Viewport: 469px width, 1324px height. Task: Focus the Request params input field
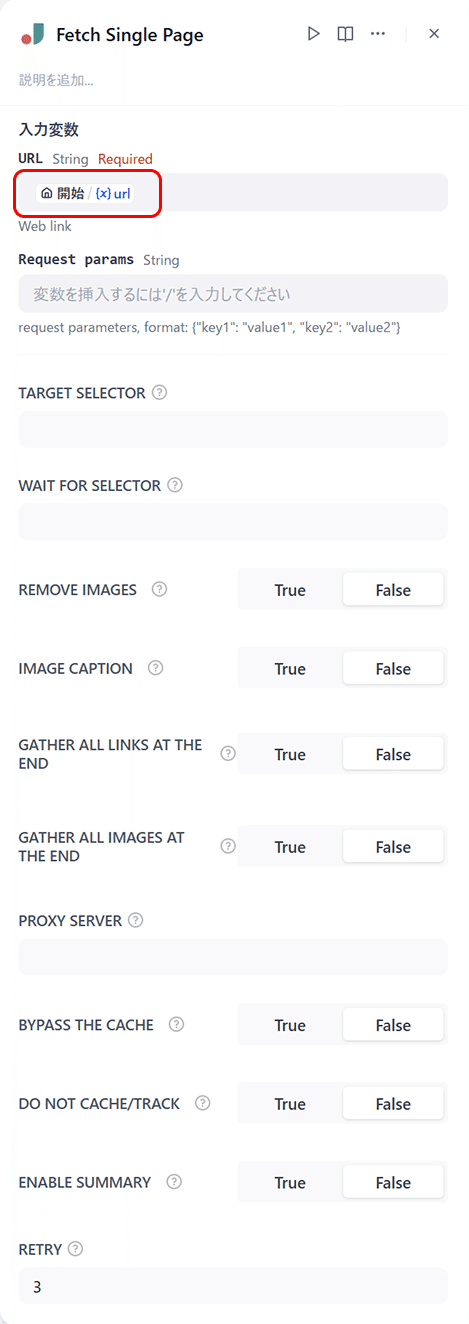click(233, 294)
